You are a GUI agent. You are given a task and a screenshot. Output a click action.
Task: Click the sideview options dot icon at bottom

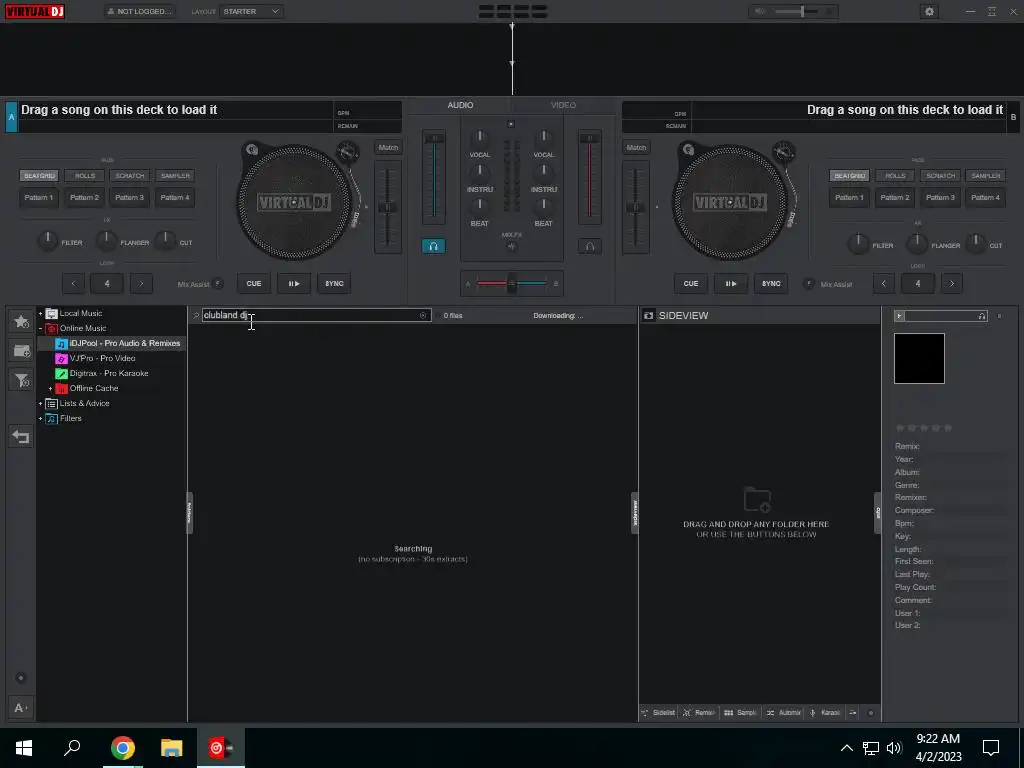(x=871, y=712)
